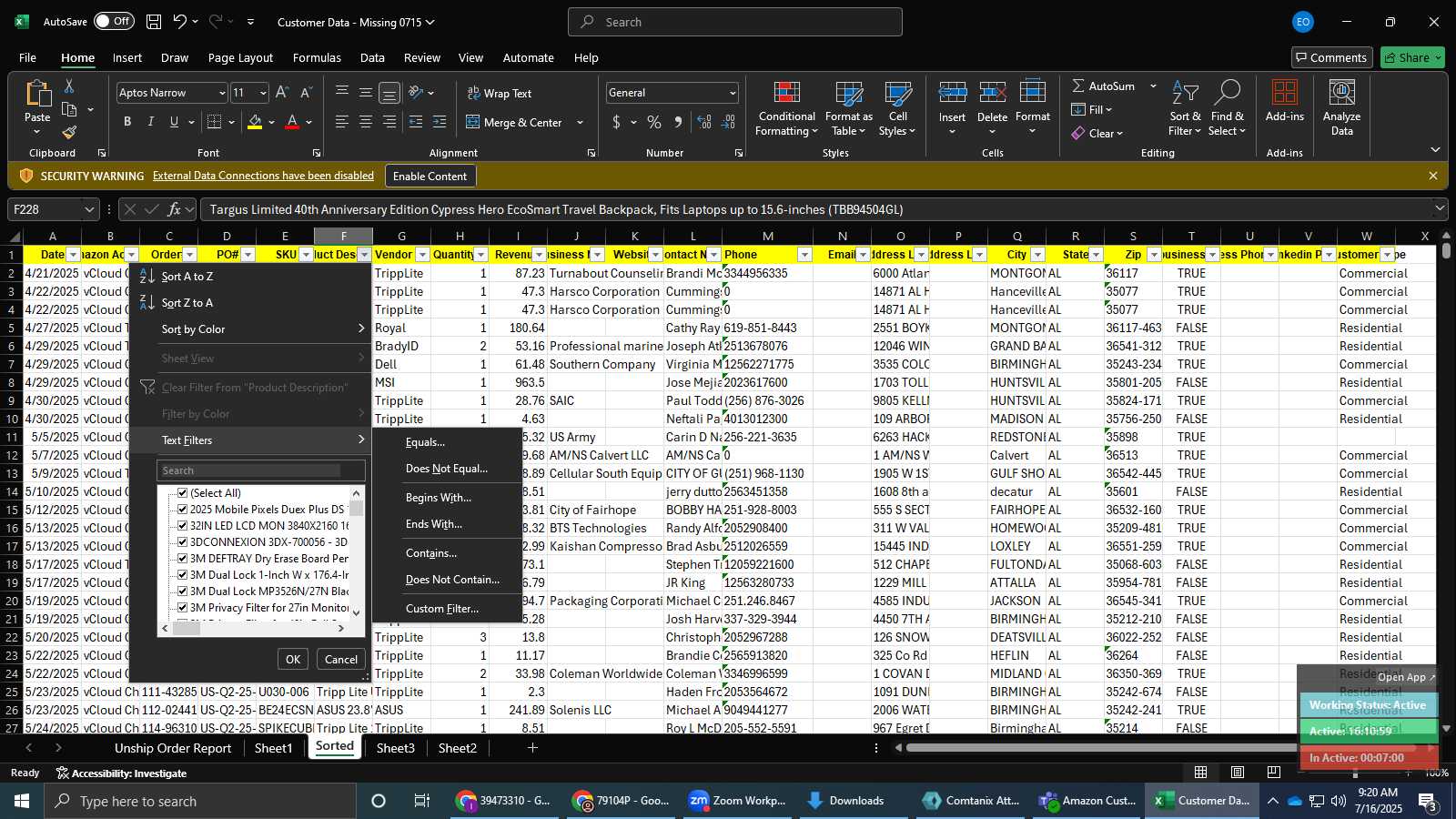Open Zoom Workplace from the taskbar
This screenshot has height=819, width=1456.
(x=737, y=801)
